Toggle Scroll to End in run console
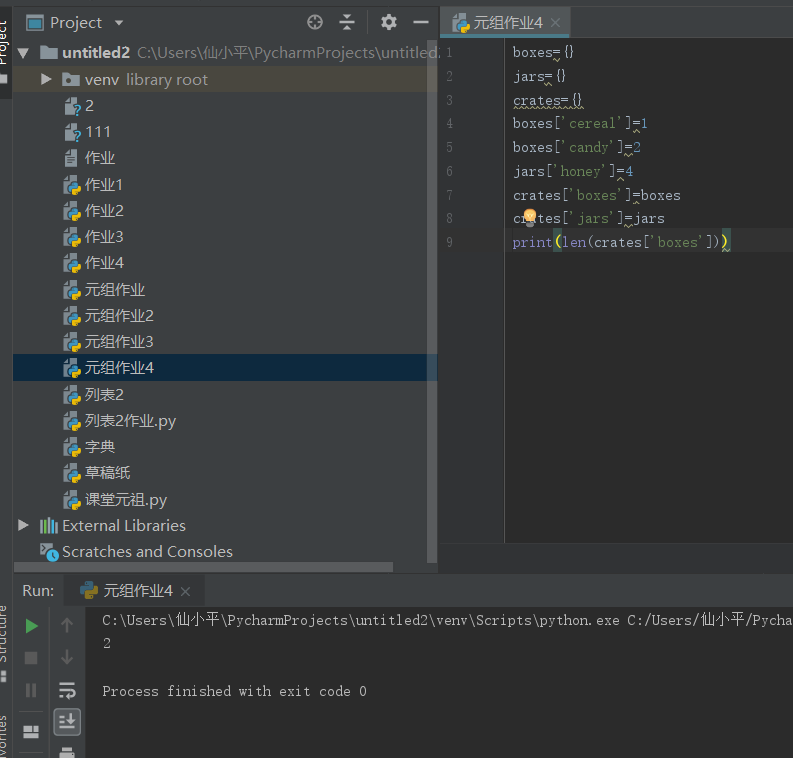793x758 pixels. click(x=67, y=722)
